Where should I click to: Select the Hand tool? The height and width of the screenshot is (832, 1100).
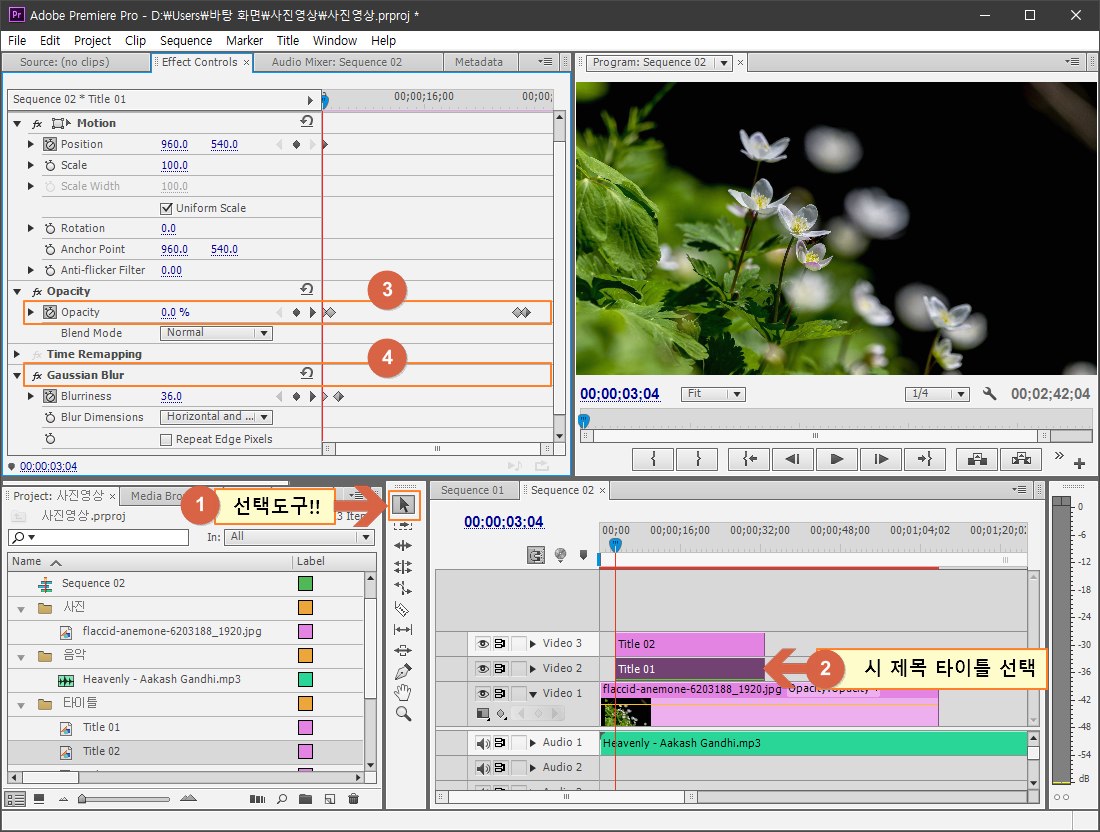(403, 693)
